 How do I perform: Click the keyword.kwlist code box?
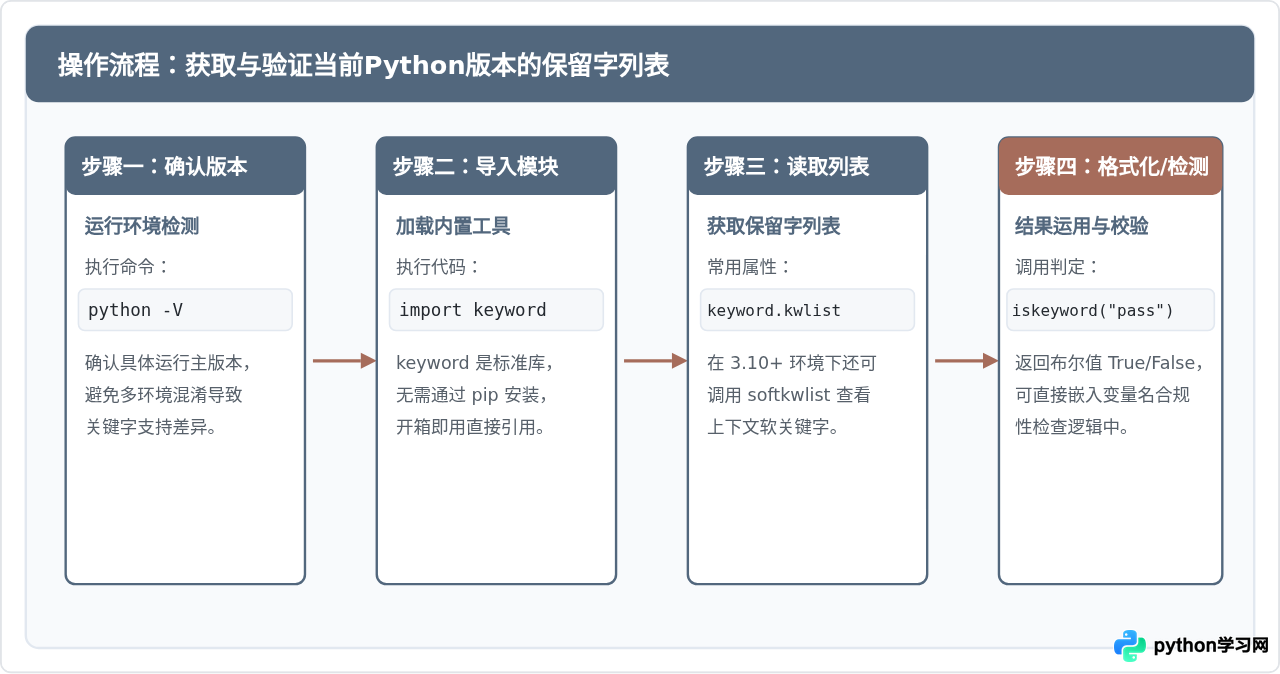coord(807,310)
